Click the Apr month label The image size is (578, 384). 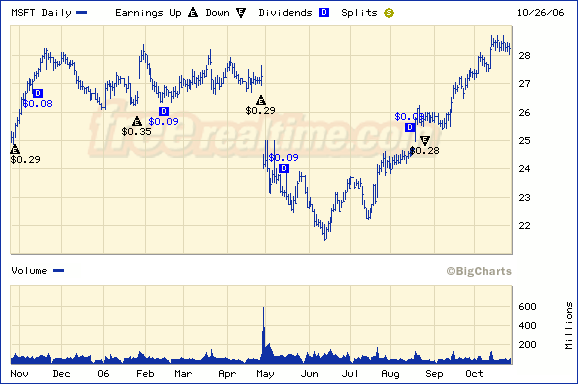(227, 374)
